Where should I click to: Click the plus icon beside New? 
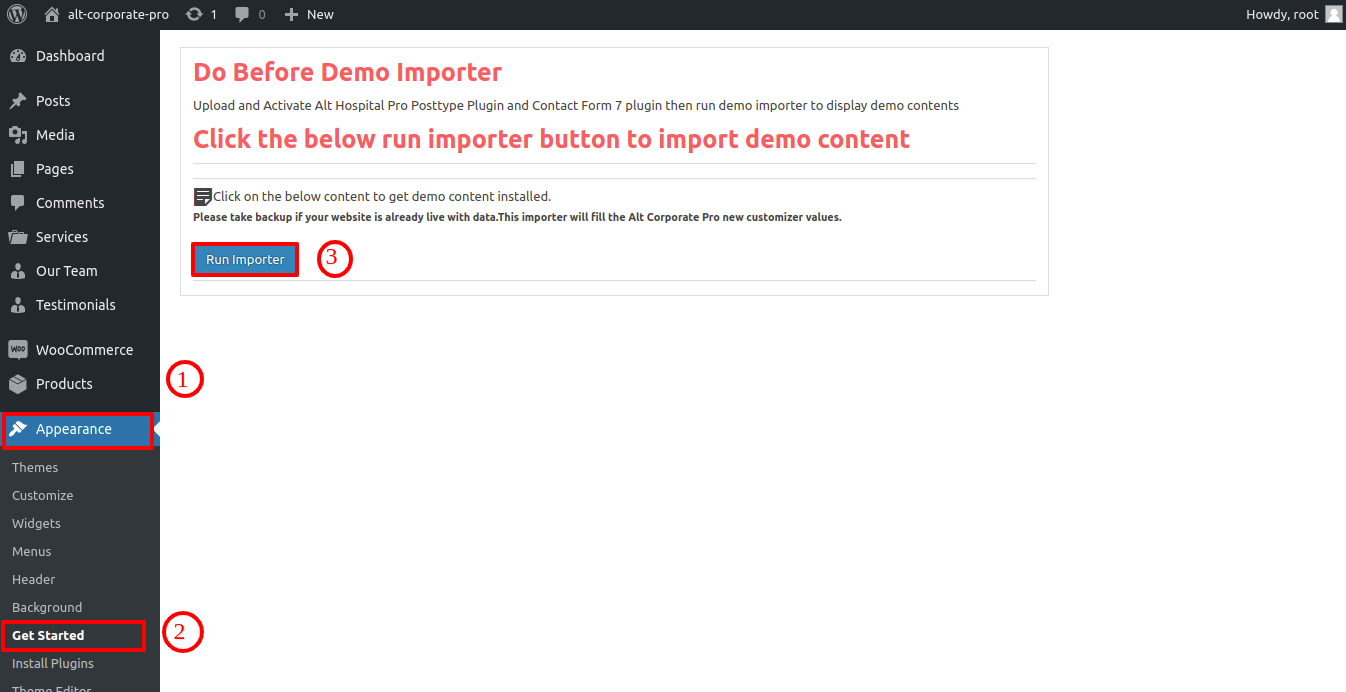(x=291, y=15)
